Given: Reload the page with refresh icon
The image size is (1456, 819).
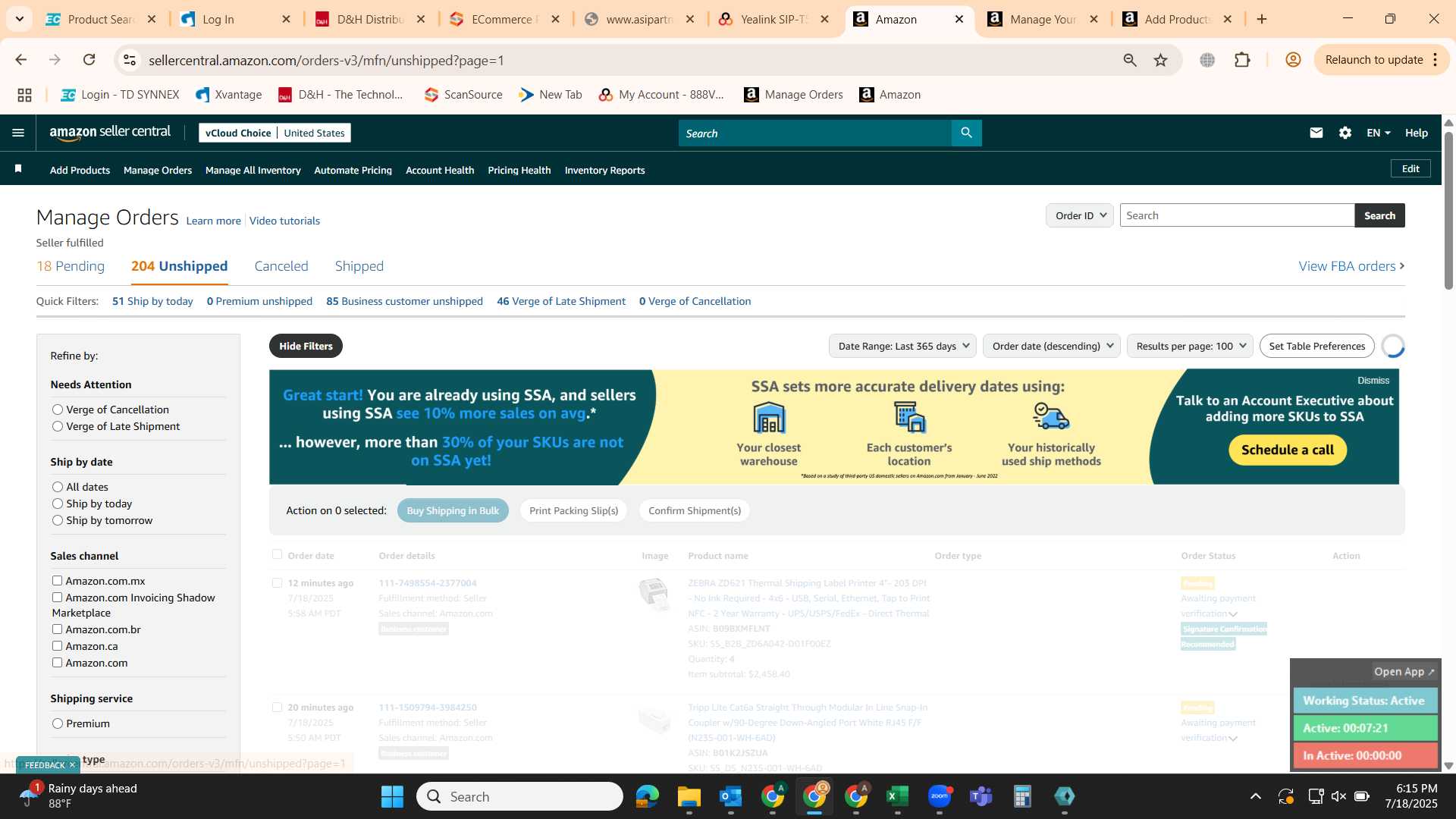Looking at the screenshot, I should [x=89, y=60].
